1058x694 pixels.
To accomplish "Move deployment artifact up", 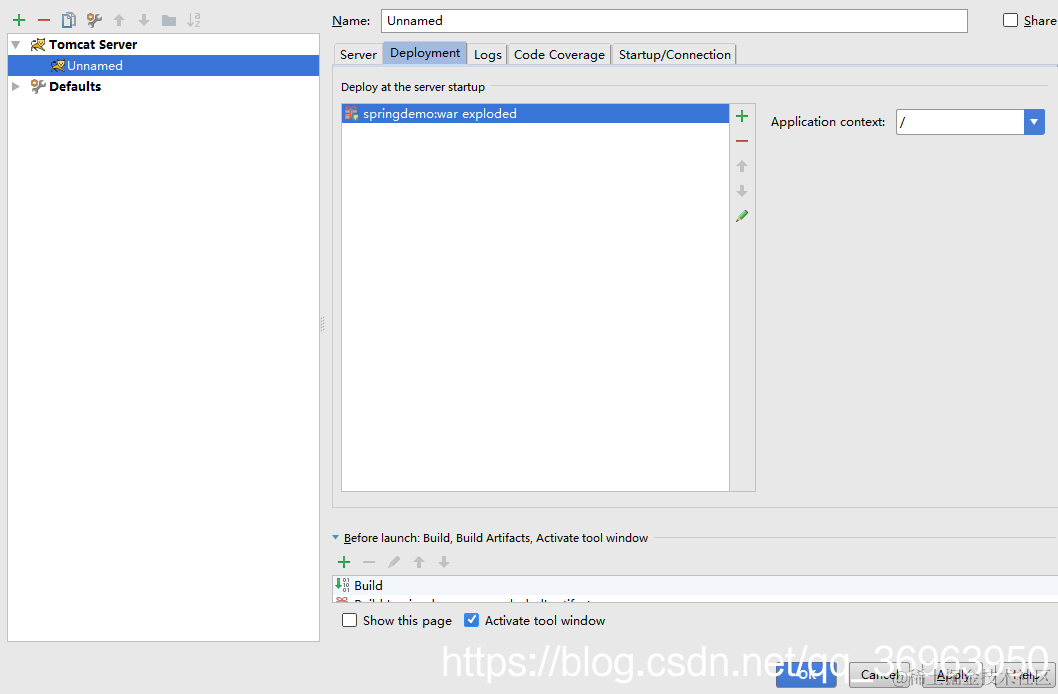I will (742, 166).
